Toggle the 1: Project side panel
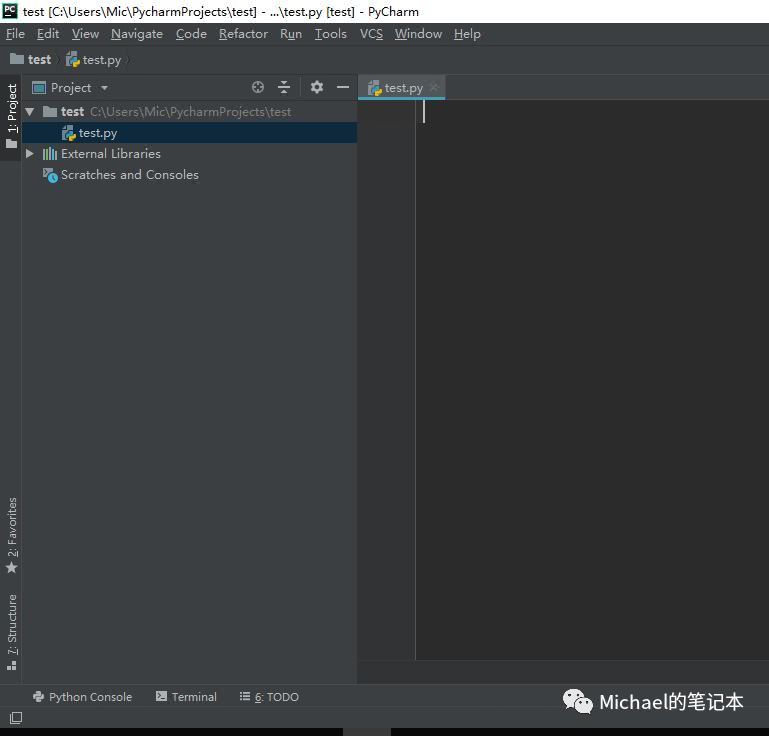This screenshot has height=736, width=769. [12, 115]
